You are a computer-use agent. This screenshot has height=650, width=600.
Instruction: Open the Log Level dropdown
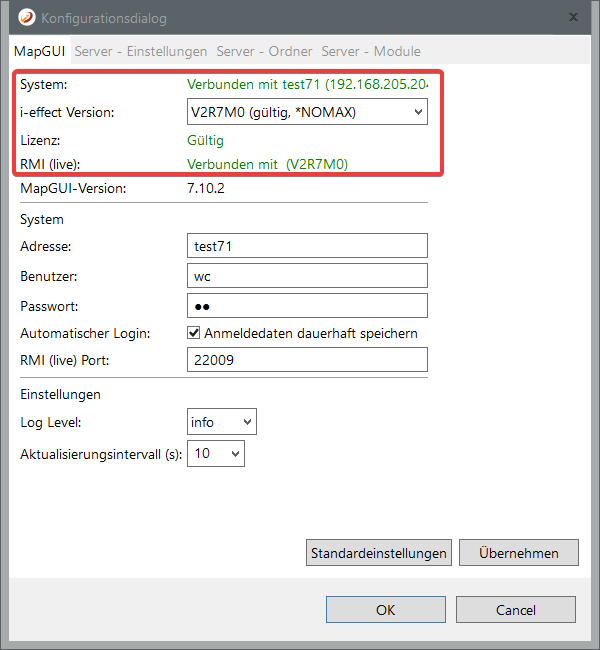point(221,422)
